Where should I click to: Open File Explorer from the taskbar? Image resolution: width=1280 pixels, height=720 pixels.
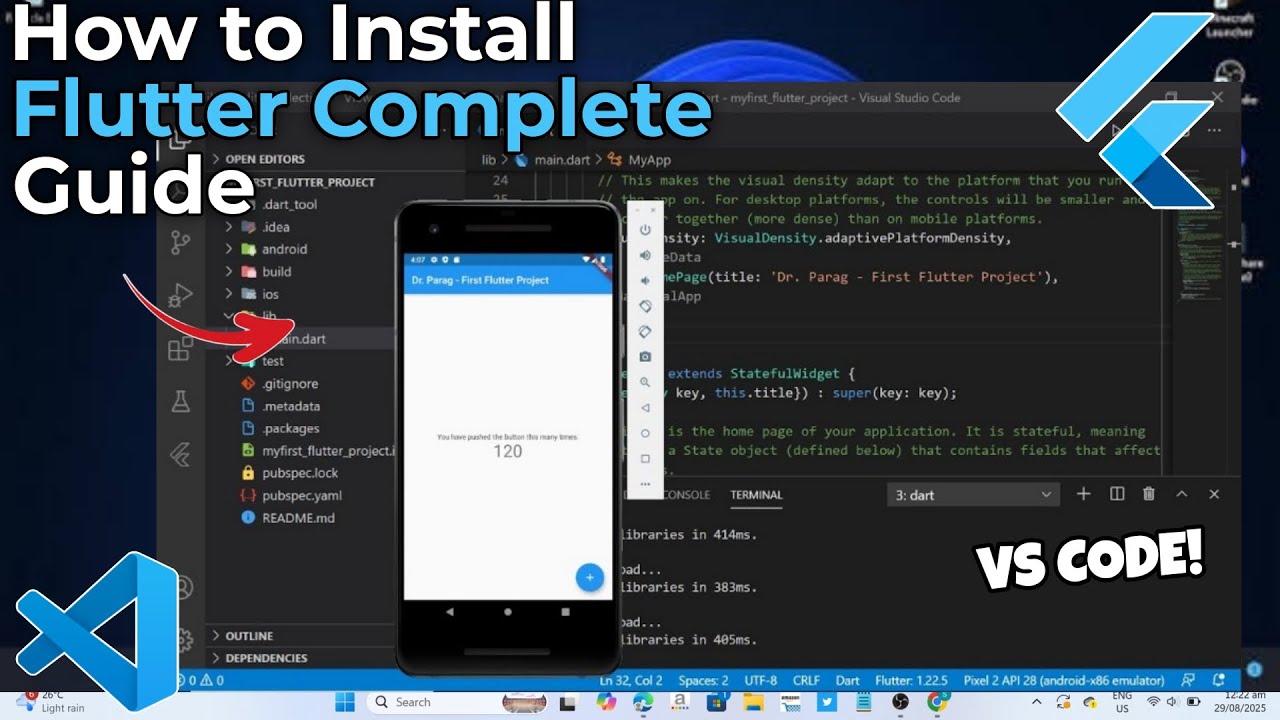coord(752,702)
